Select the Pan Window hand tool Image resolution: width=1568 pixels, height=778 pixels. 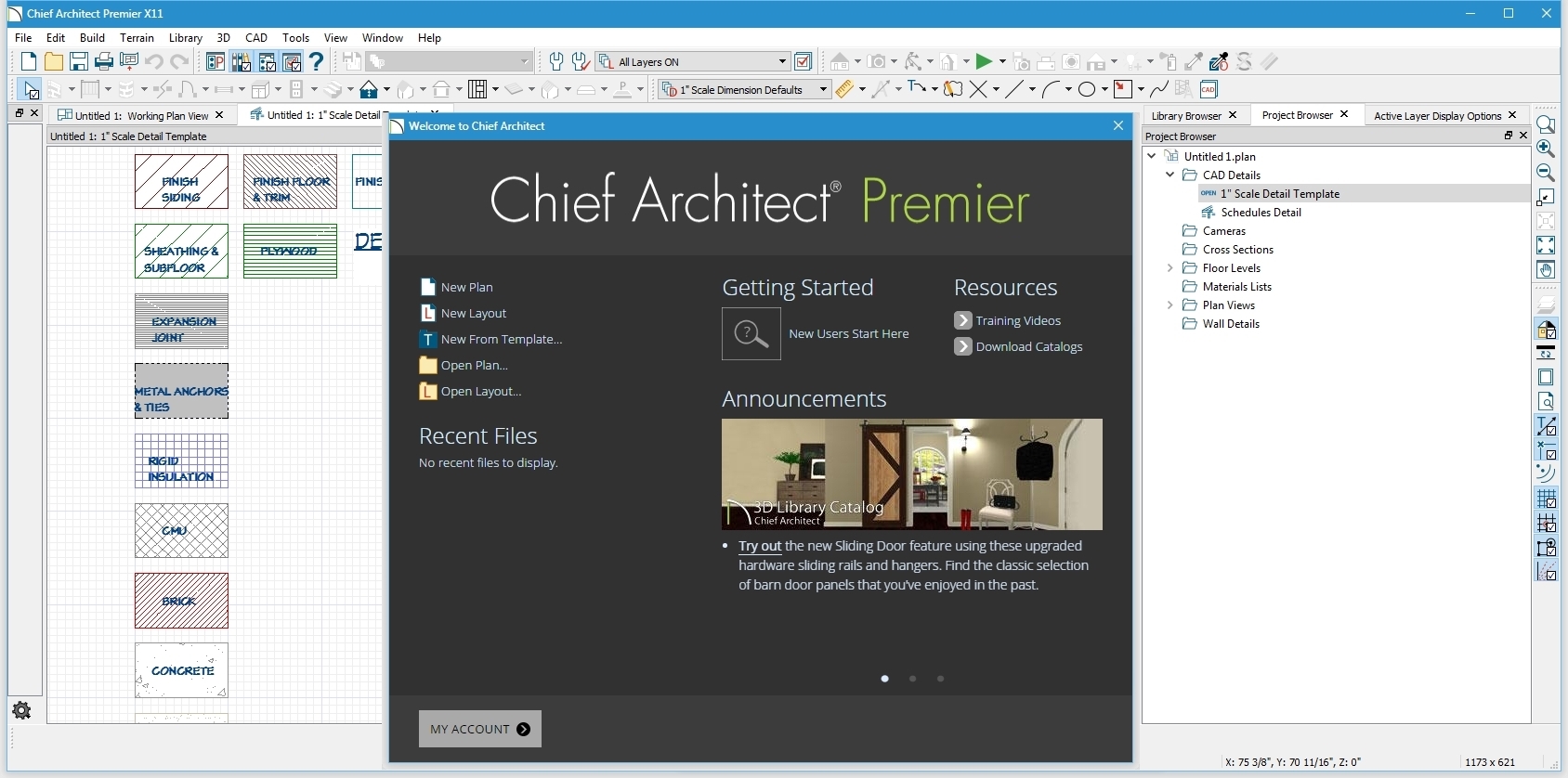(x=1546, y=269)
